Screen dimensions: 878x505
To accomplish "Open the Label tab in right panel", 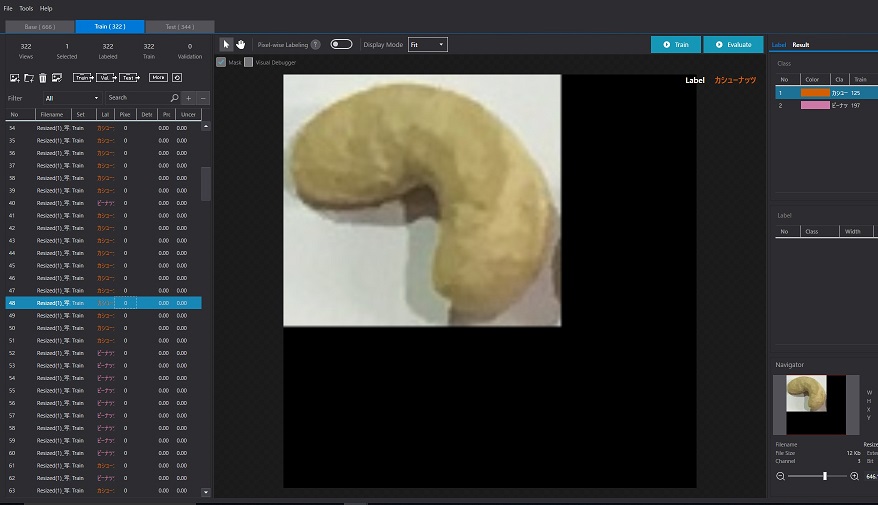I will pyautogui.click(x=779, y=45).
